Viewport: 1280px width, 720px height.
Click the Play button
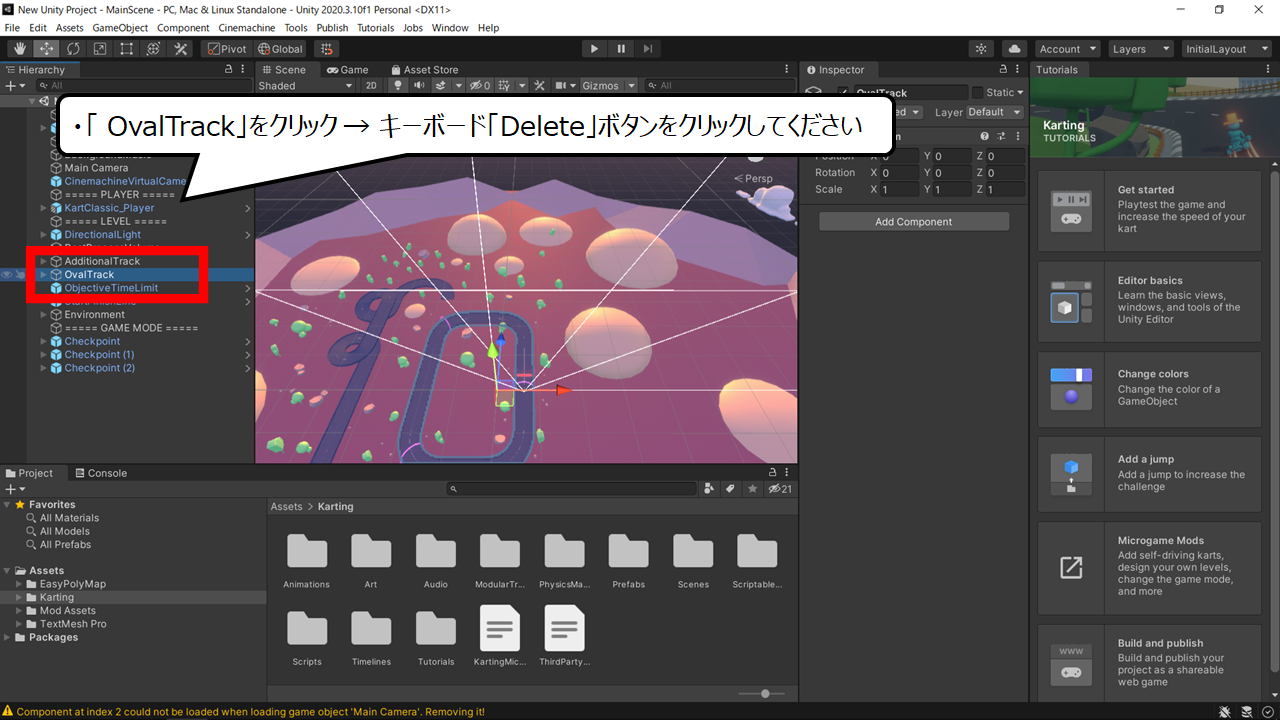[594, 49]
